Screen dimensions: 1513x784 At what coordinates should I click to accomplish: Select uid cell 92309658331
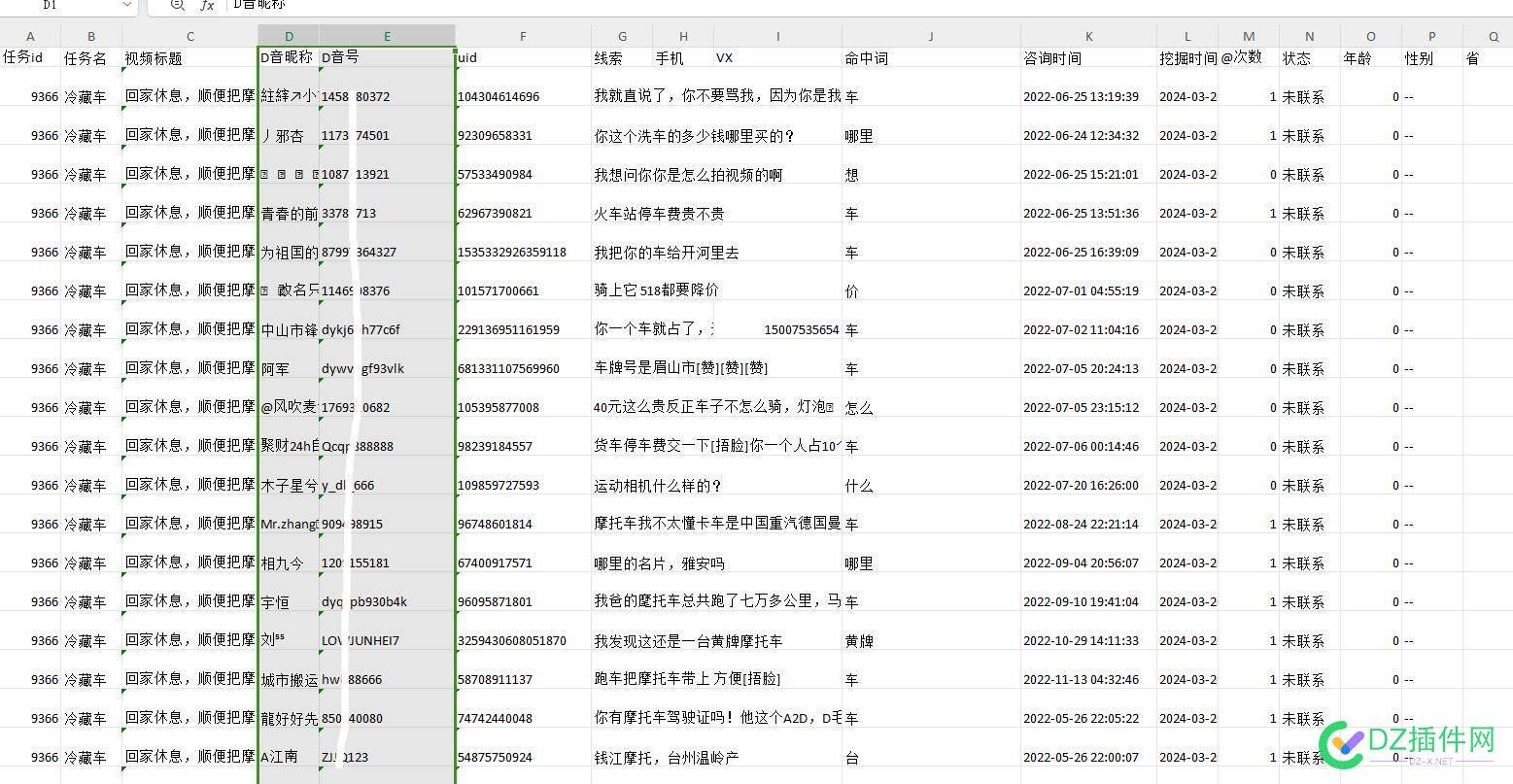click(x=523, y=125)
